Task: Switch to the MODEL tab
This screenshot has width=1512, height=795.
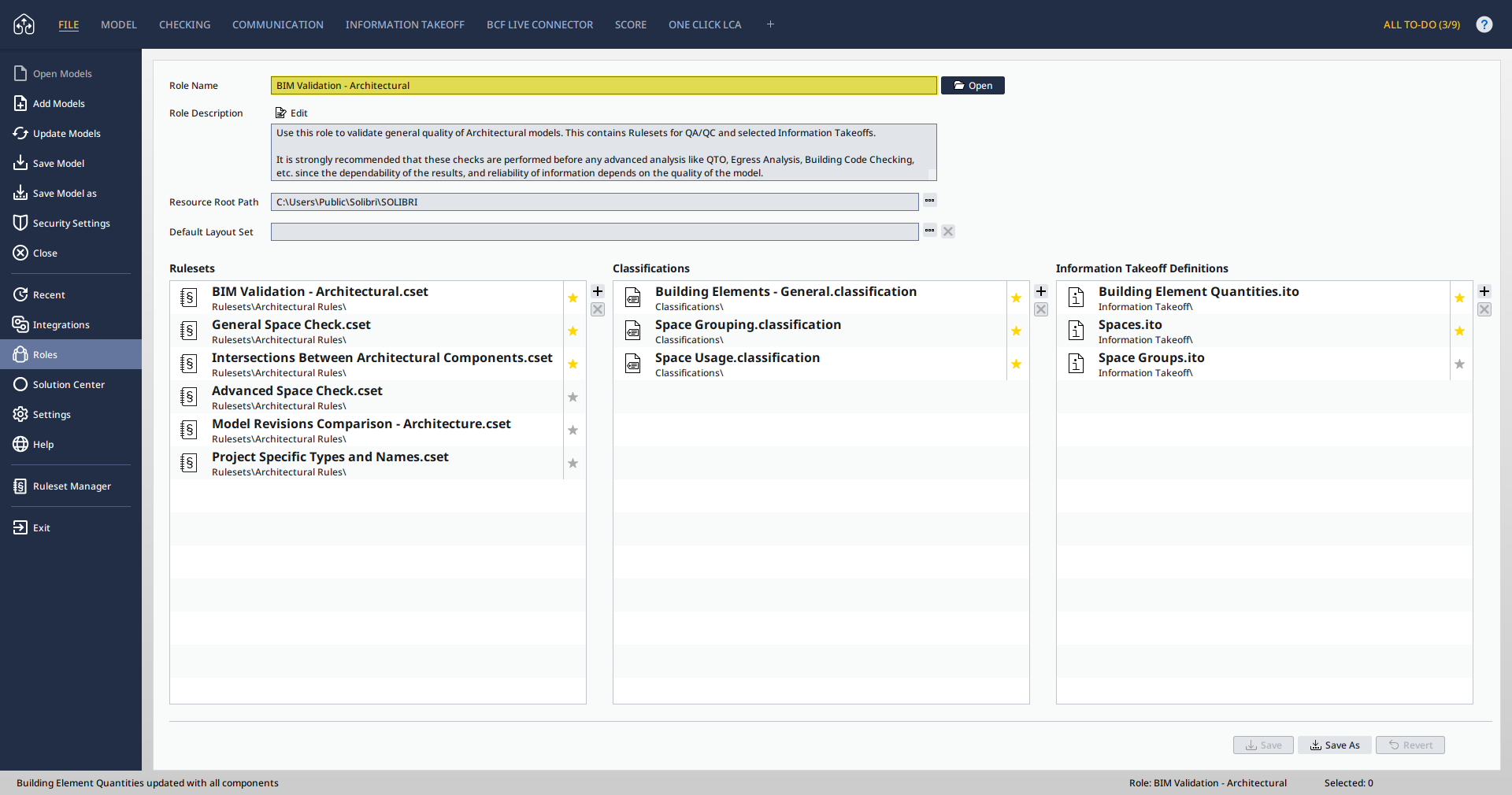Action: point(119,24)
